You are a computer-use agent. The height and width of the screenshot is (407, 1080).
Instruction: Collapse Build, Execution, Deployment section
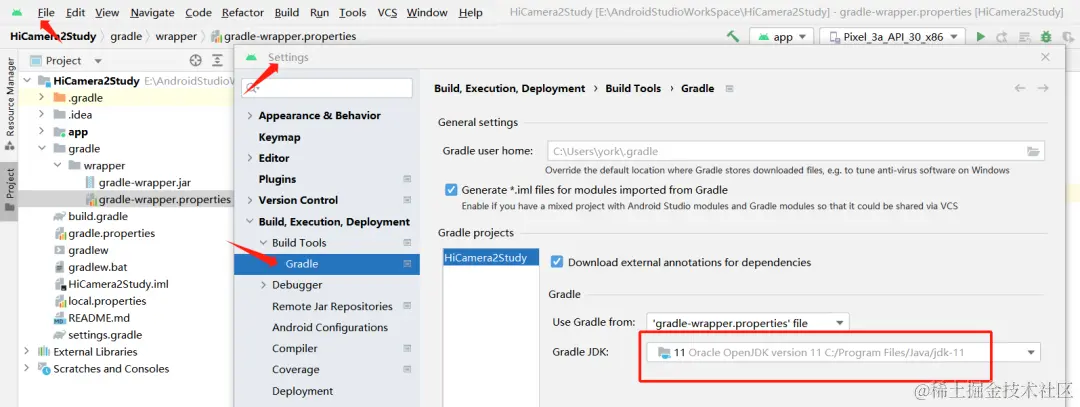tap(249, 222)
